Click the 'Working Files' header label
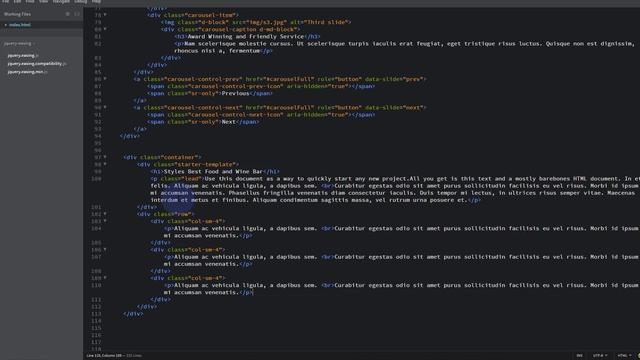 18,14
